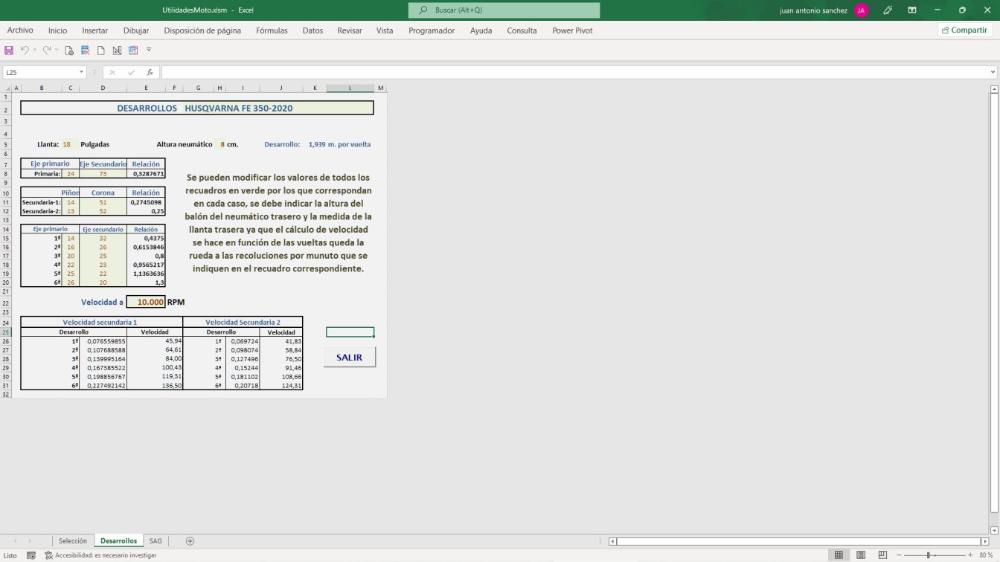
Task: Click the macro recording status bar icon
Action: [x=31, y=555]
